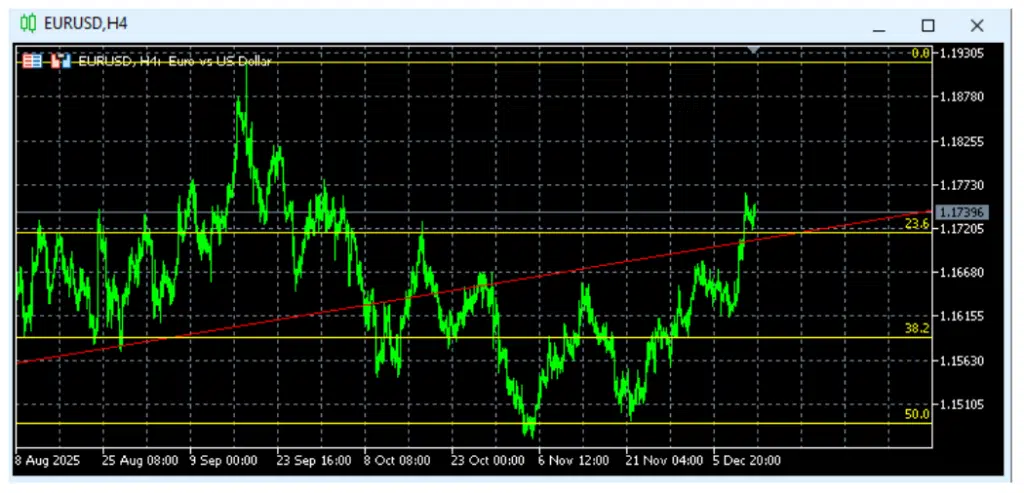Click the gray chart shift triangle marker

click(x=754, y=49)
